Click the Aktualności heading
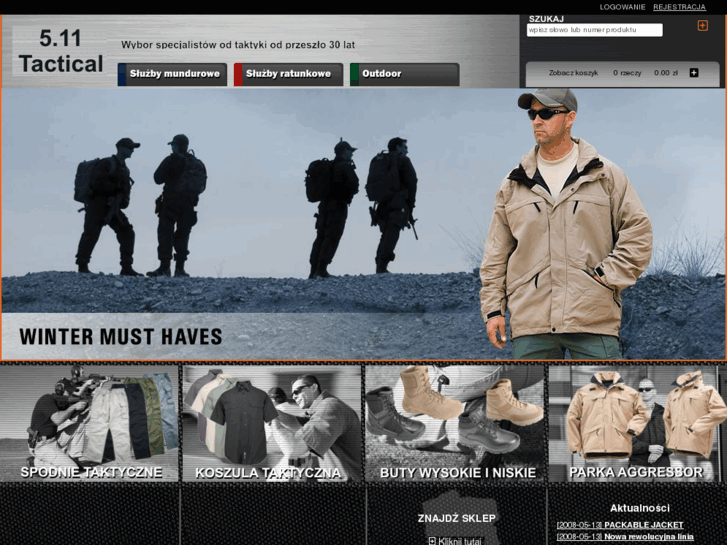Viewport: 727px width, 545px height. coord(640,508)
